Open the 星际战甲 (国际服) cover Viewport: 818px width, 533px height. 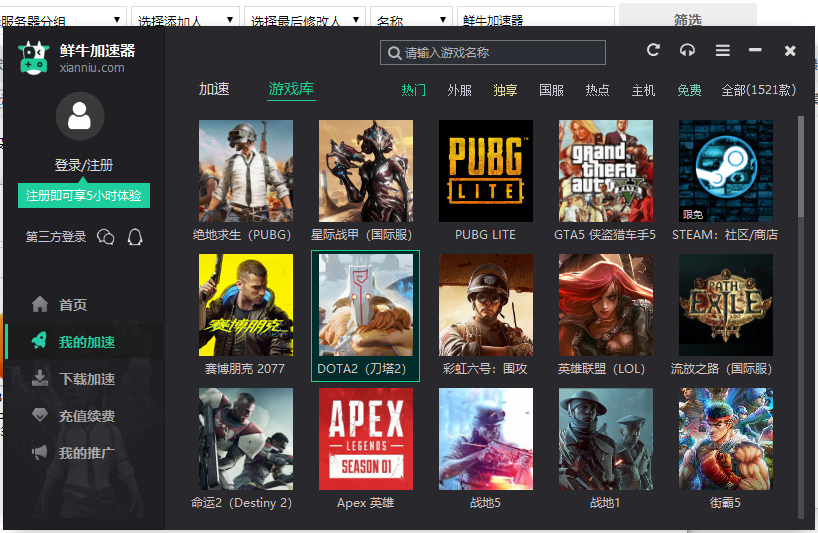366,171
